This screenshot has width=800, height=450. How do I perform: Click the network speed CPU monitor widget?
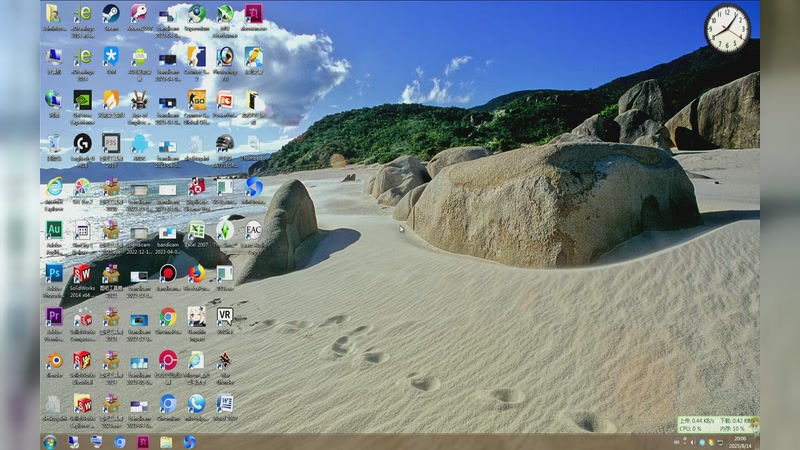[x=716, y=424]
